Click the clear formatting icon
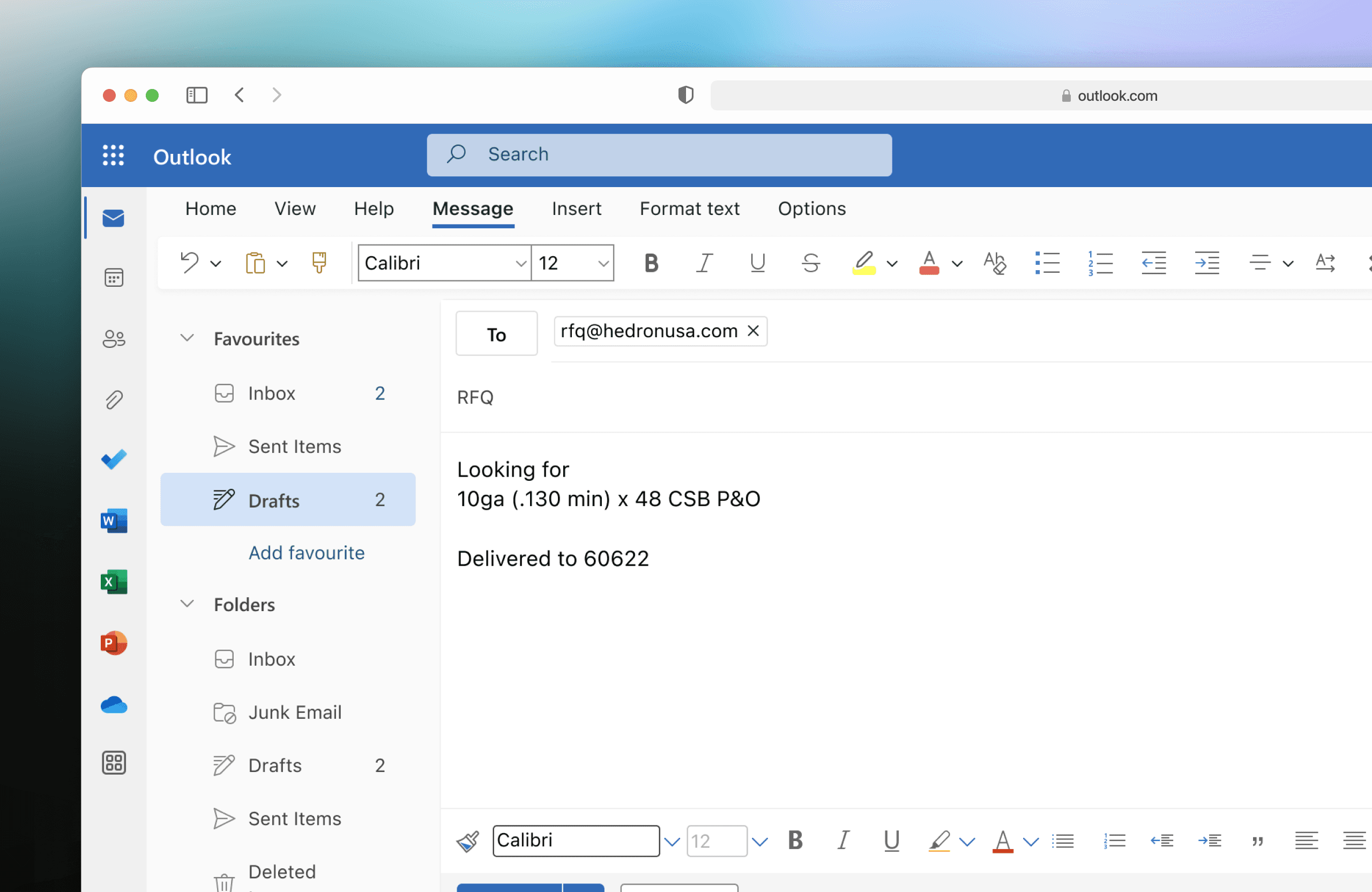This screenshot has height=892, width=1372. point(994,263)
